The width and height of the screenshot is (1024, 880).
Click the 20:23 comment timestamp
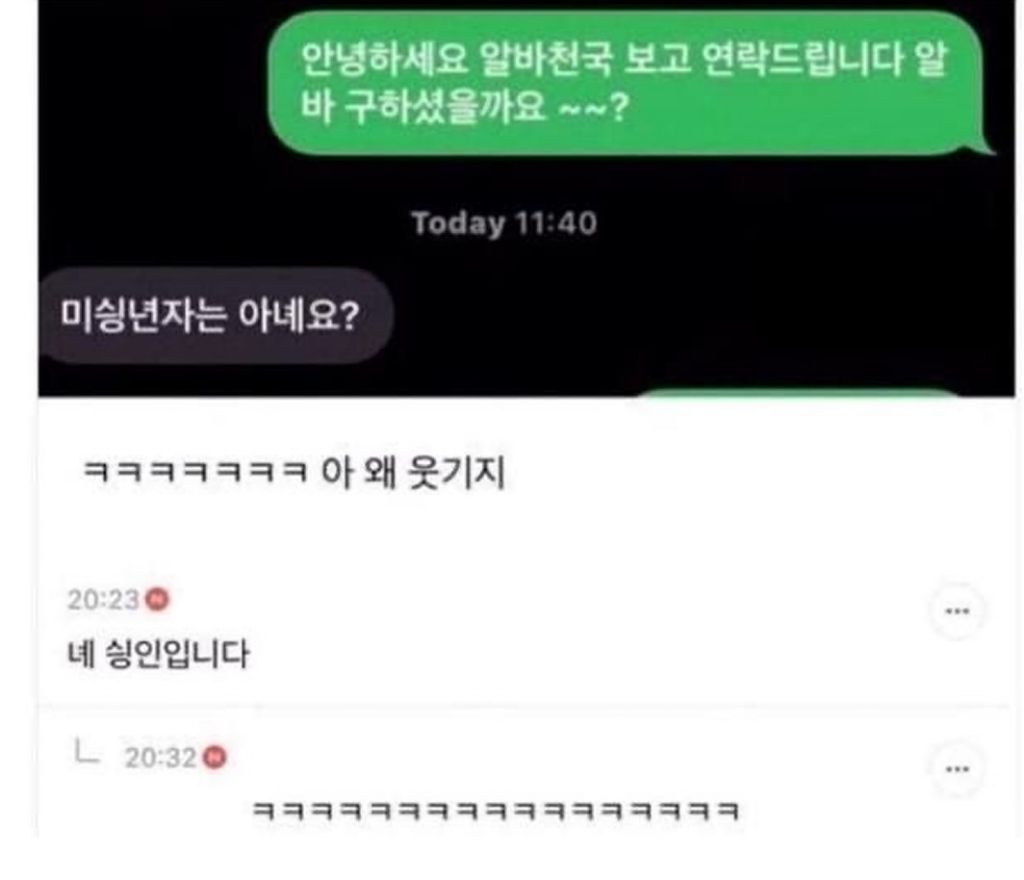click(x=103, y=600)
